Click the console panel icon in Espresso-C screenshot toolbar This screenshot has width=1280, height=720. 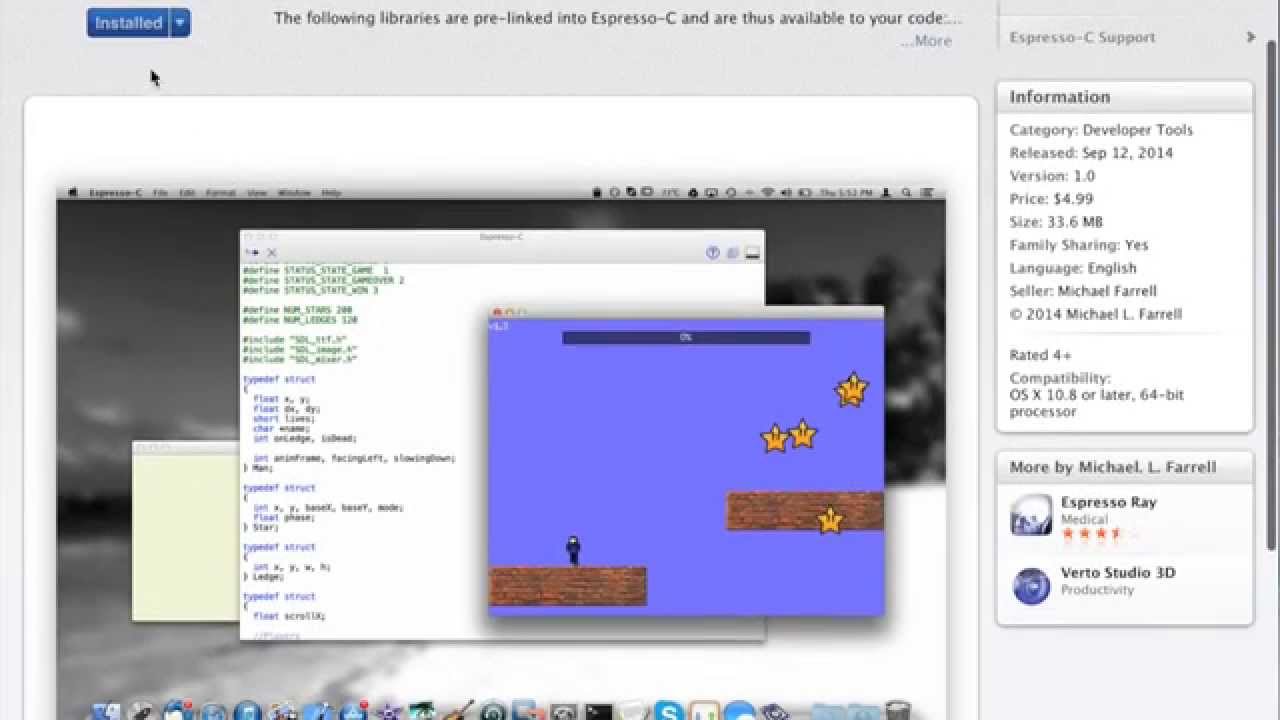(752, 253)
